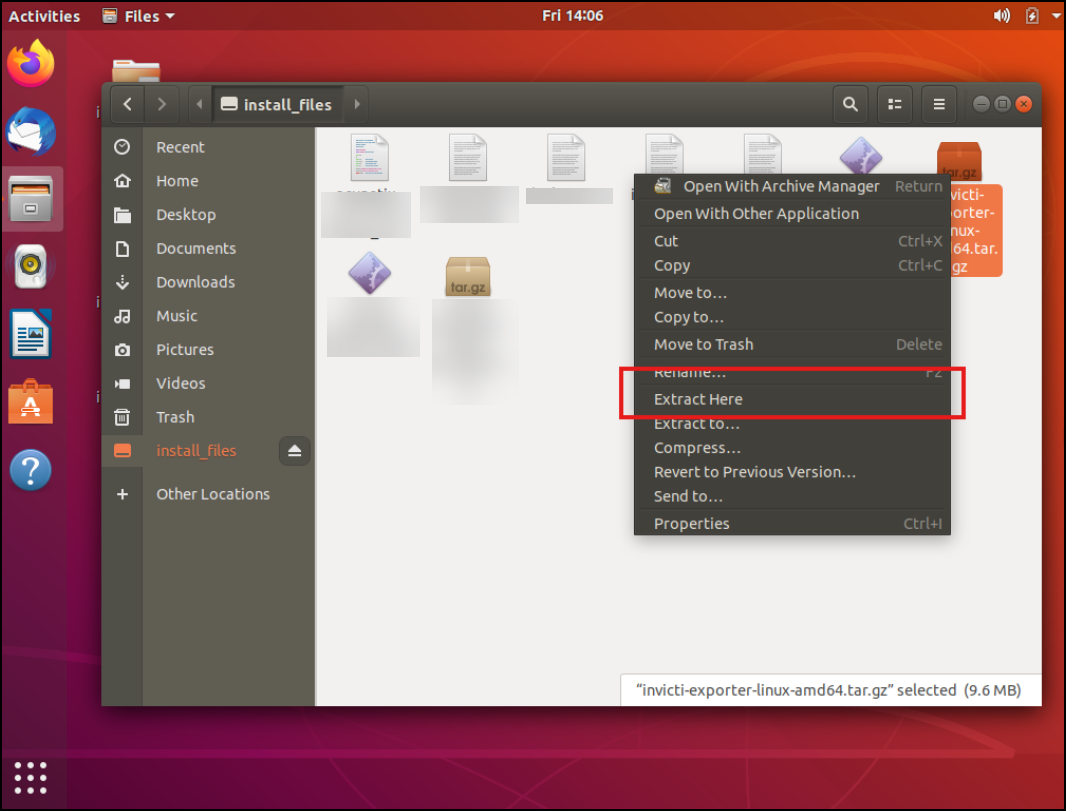The height and width of the screenshot is (811, 1066).
Task: Open the Files app menu in top bar
Action: point(138,15)
